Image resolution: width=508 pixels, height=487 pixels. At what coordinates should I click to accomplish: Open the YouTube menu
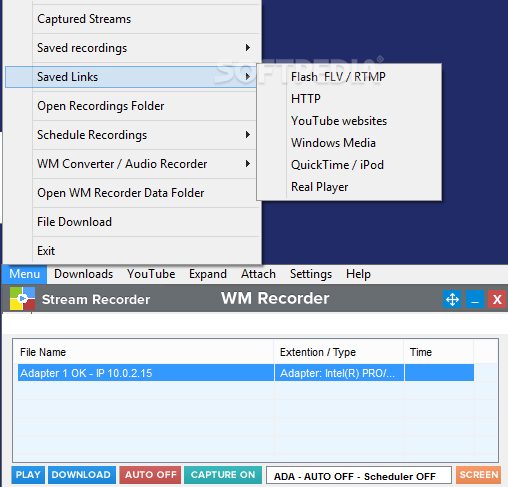click(151, 274)
